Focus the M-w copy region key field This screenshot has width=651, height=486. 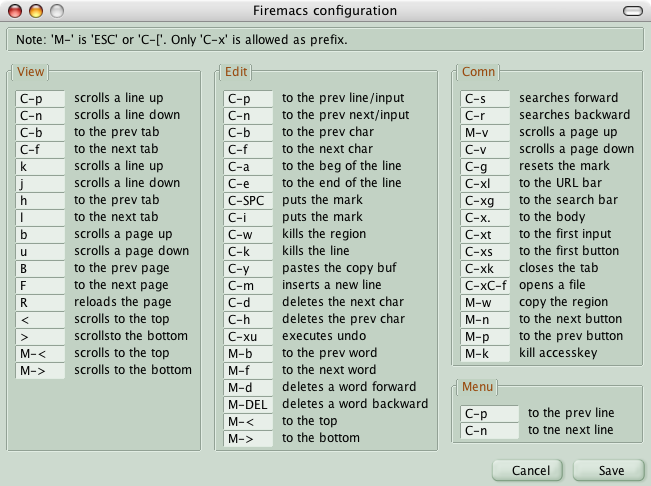(x=485, y=303)
